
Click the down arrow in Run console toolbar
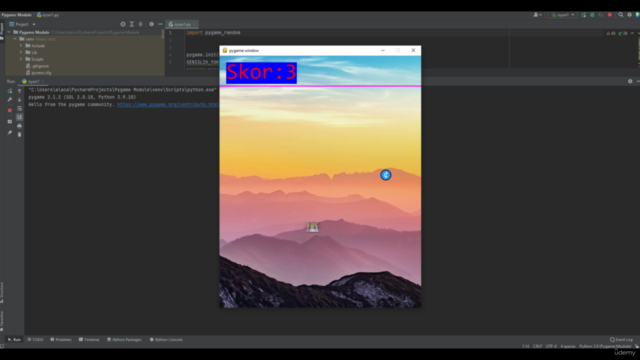[19, 100]
